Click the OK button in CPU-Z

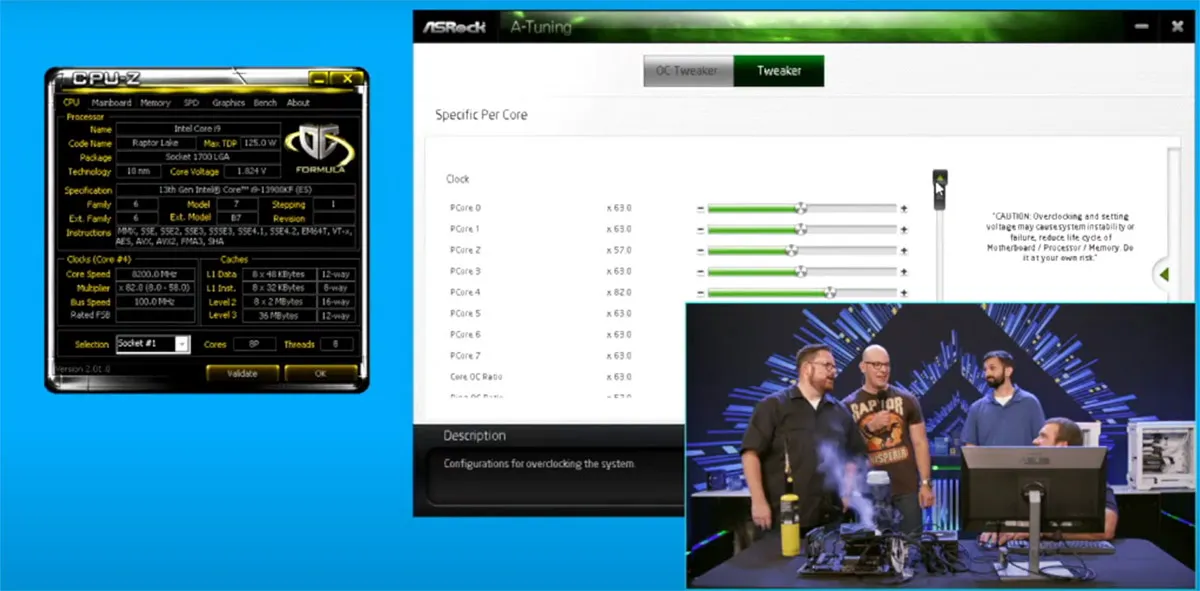click(320, 374)
